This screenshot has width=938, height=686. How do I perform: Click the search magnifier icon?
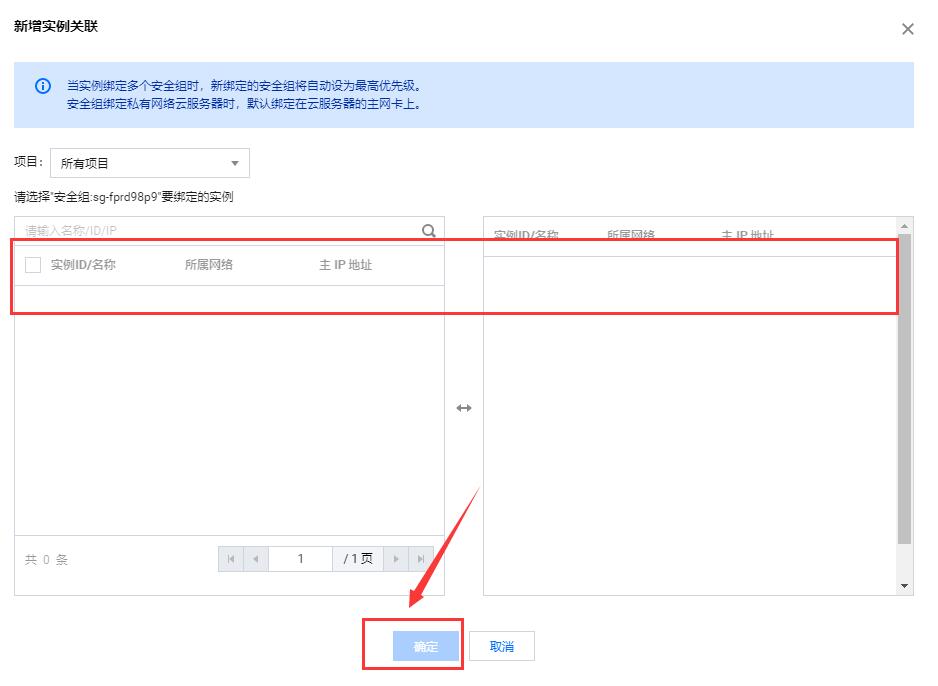[428, 230]
